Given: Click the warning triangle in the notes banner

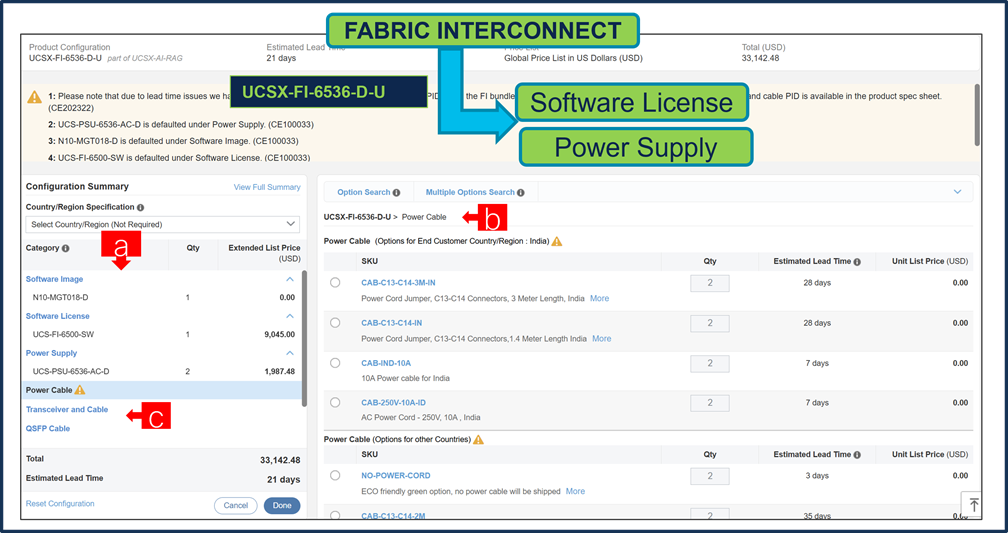Looking at the screenshot, I should [35, 97].
